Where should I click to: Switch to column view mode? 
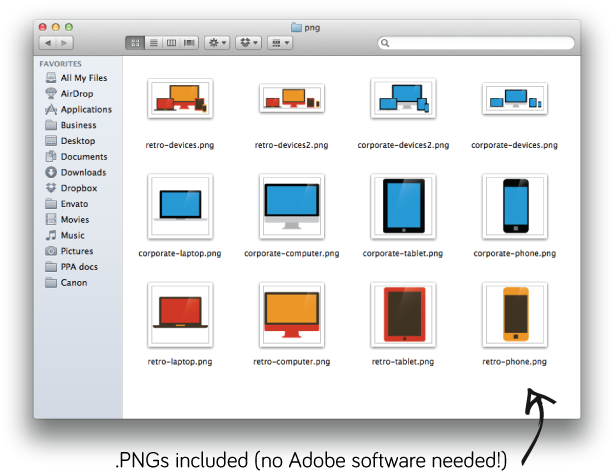click(x=171, y=43)
